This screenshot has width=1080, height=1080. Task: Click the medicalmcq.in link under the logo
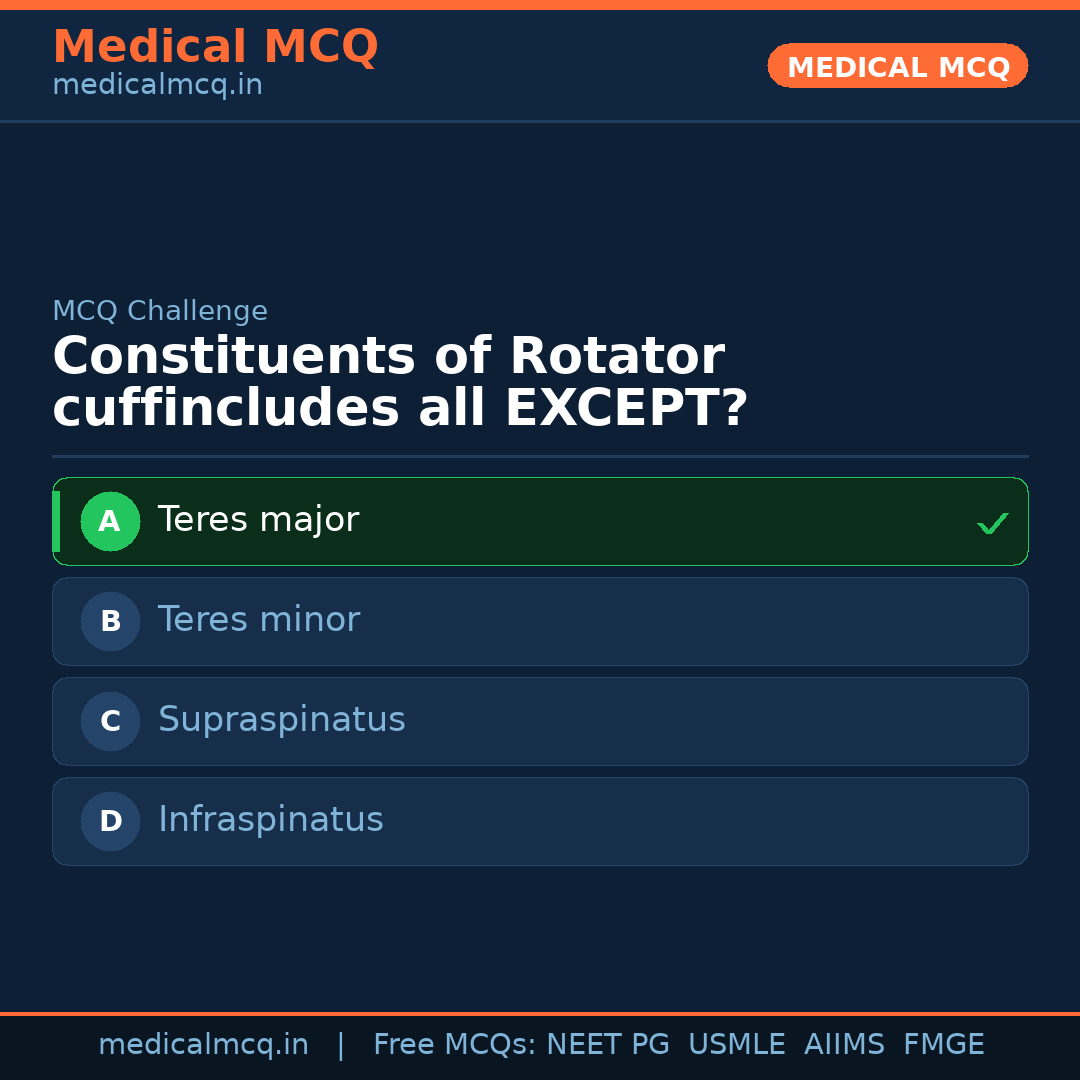(156, 85)
